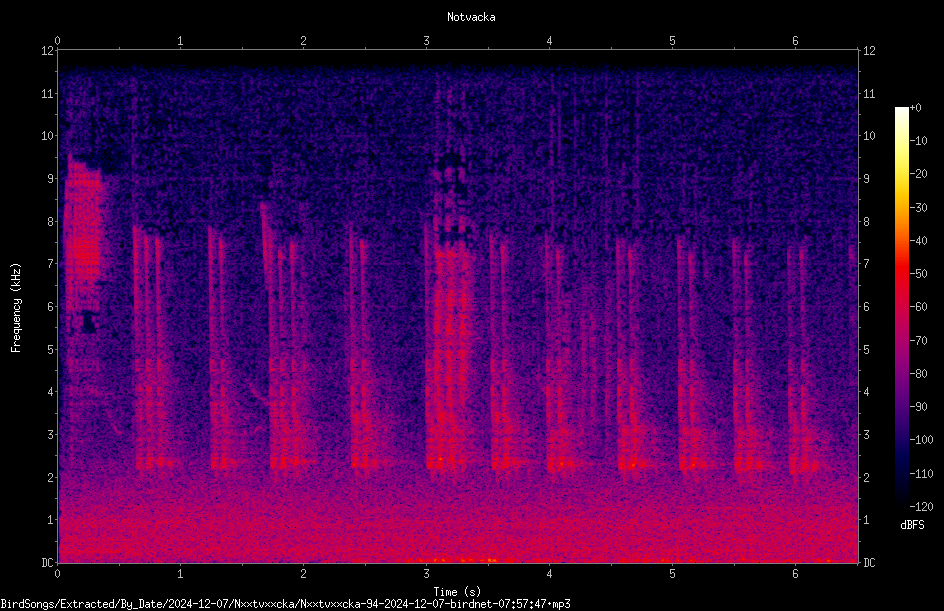
Task: Click the 12 kHz label on left axis
Action: click(48, 51)
